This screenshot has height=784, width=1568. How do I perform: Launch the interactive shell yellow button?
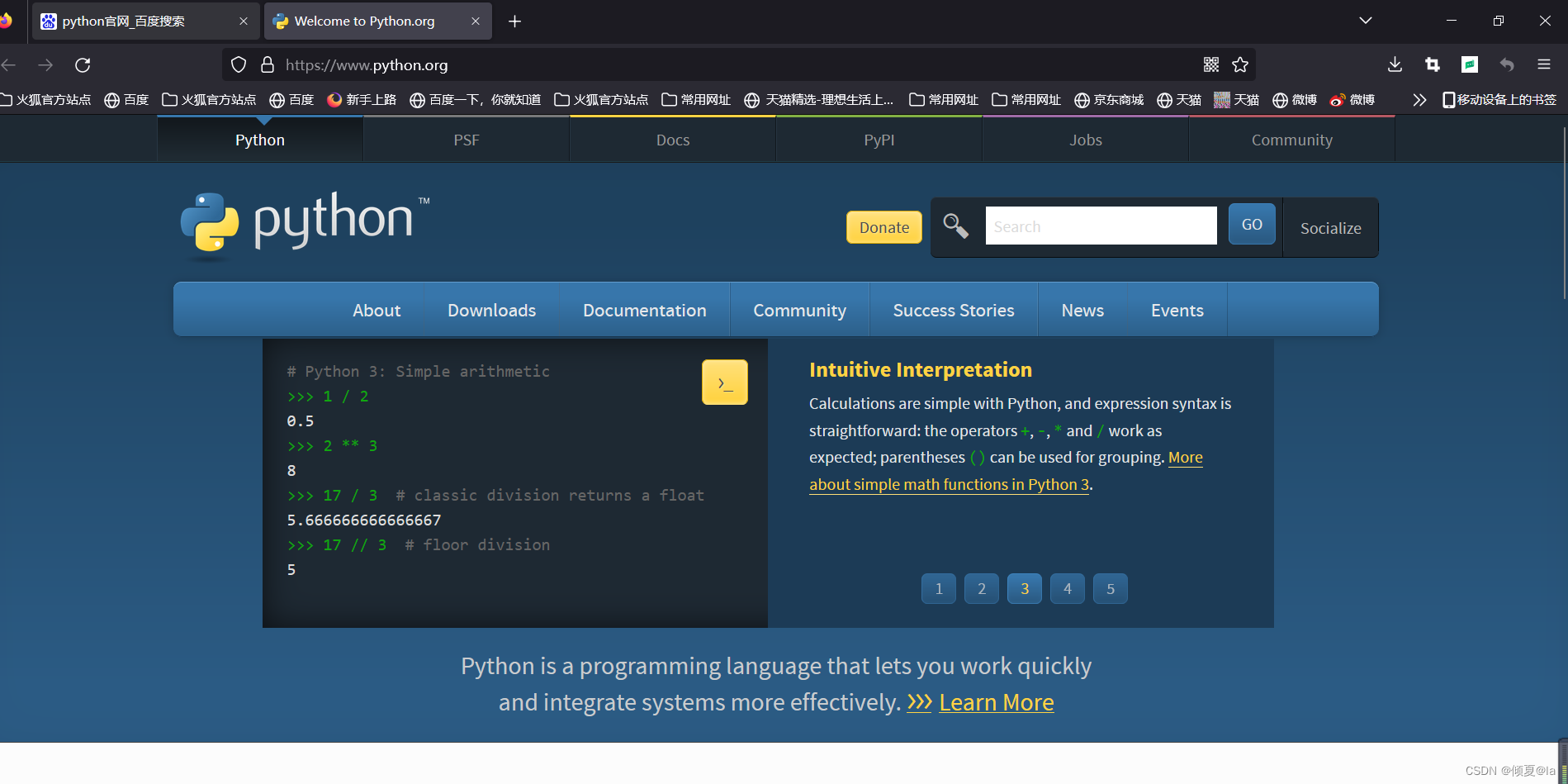[x=725, y=382]
